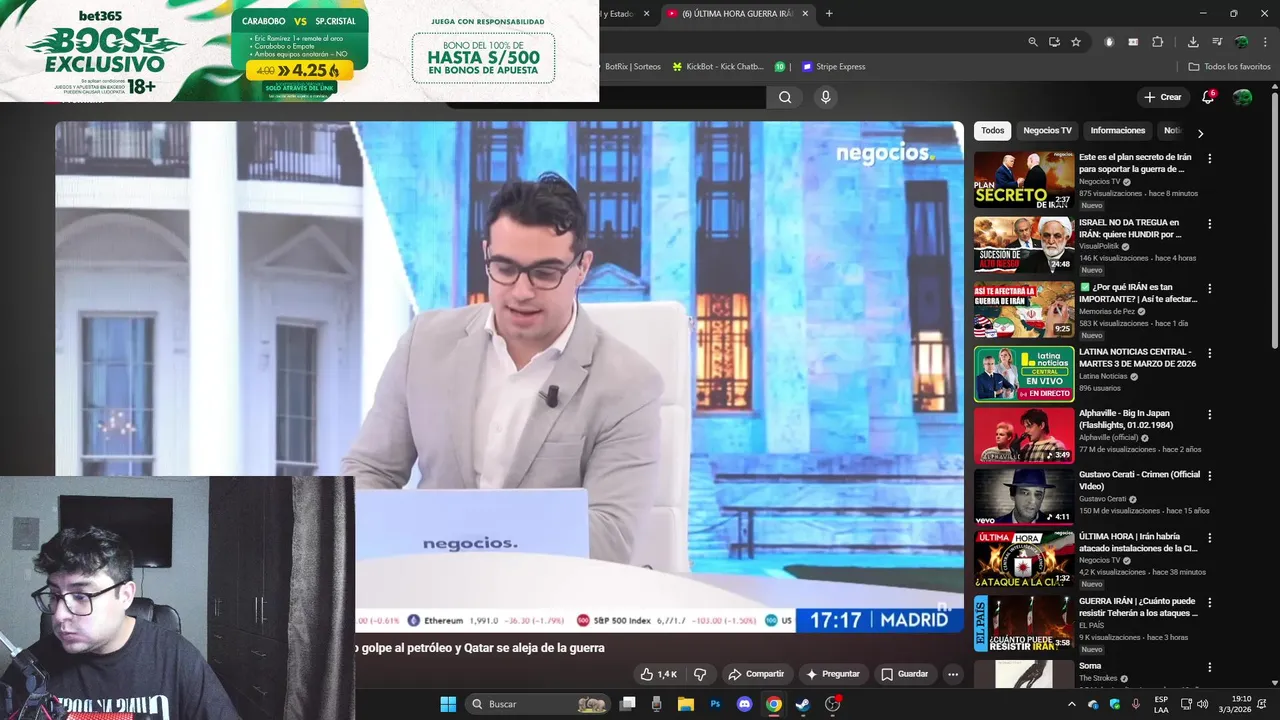Open Steam from taskbar
The width and height of the screenshot is (1280, 720).
pos(802,704)
